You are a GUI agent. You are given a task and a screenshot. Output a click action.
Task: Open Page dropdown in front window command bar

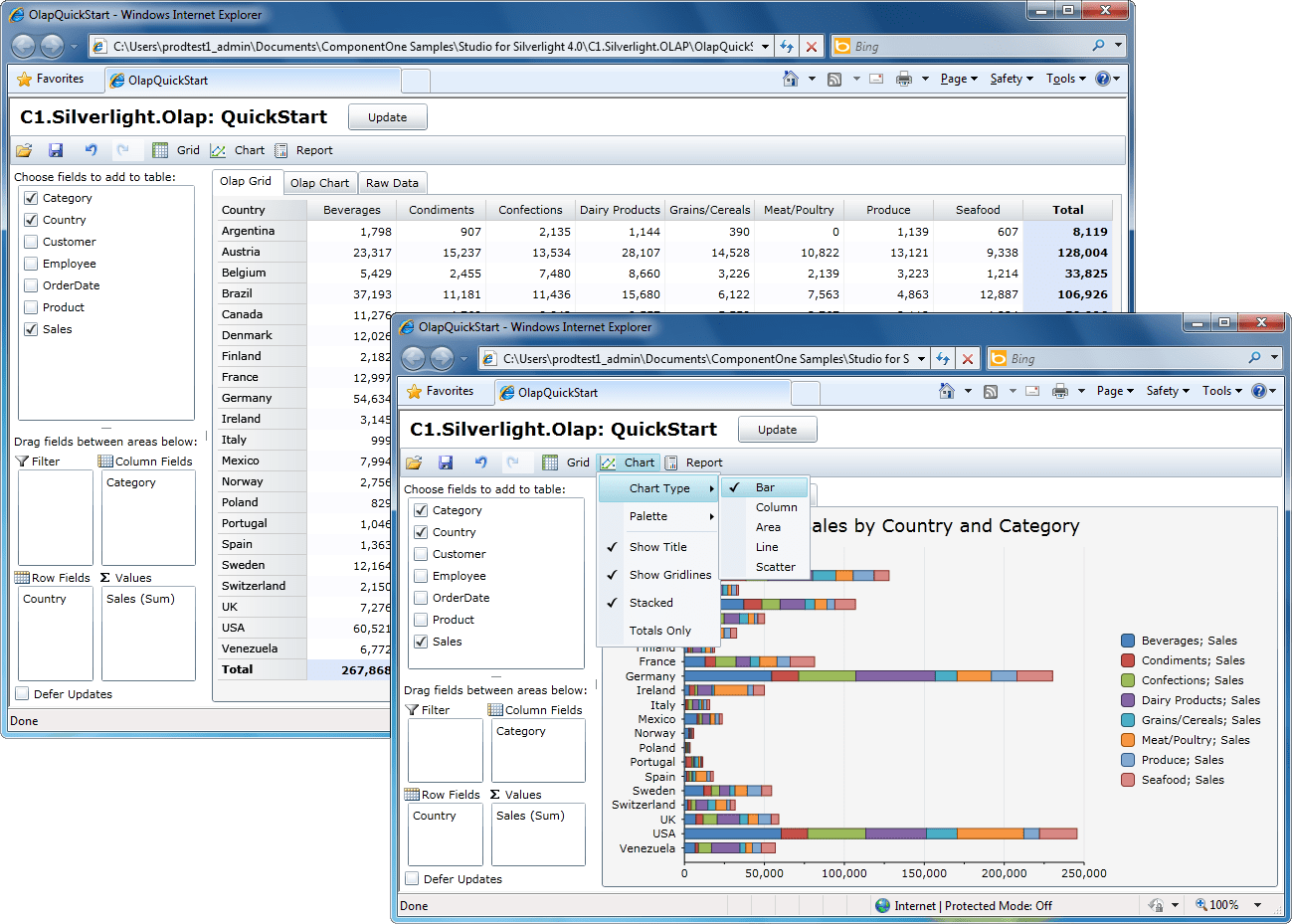tap(1115, 391)
